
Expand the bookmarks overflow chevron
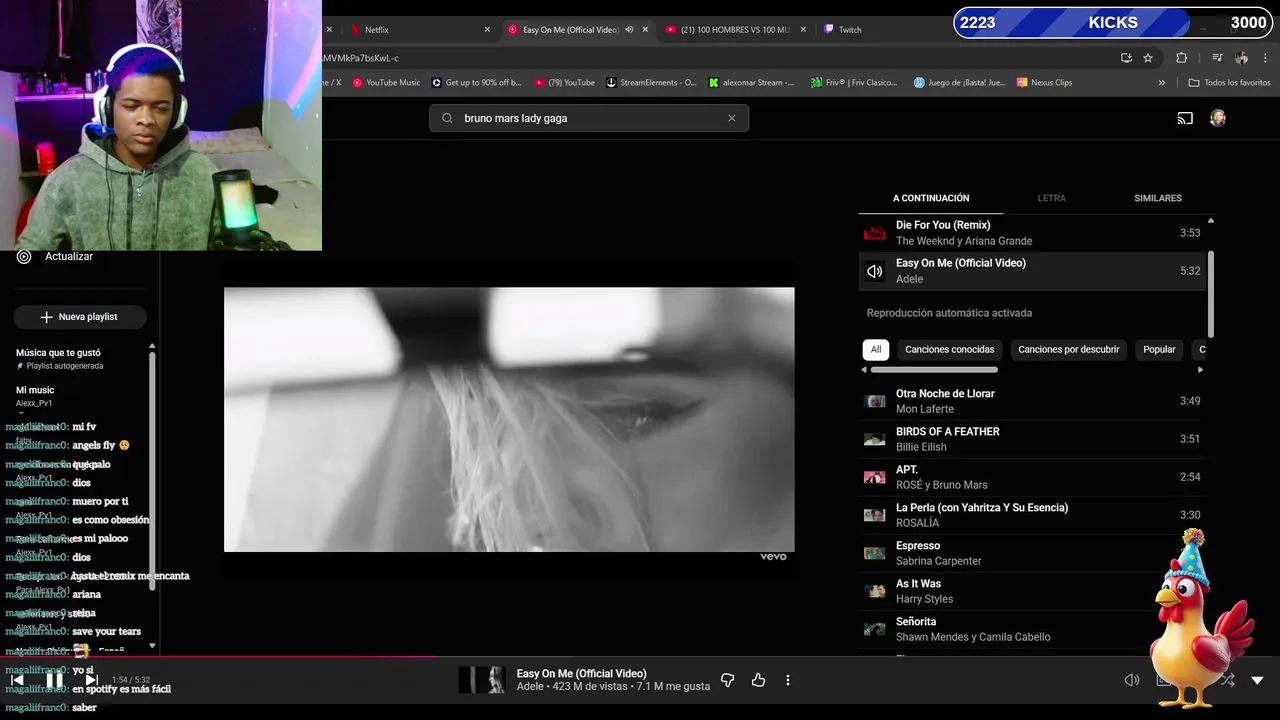[x=1161, y=82]
